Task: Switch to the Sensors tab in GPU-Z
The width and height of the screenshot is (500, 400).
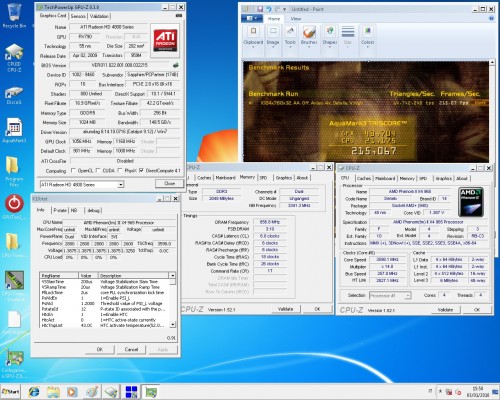Action: [x=78, y=16]
